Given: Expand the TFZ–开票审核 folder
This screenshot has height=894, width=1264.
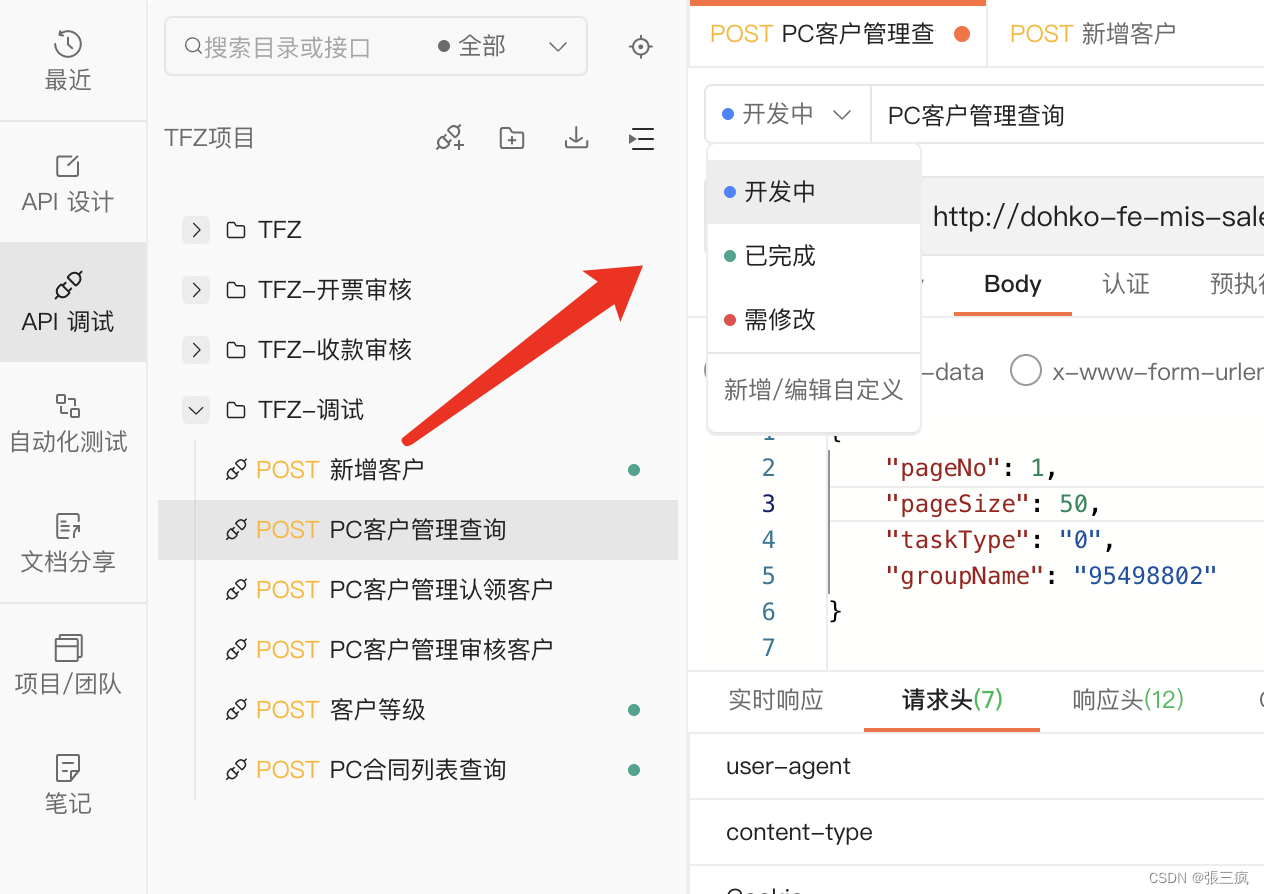Looking at the screenshot, I should 196,289.
